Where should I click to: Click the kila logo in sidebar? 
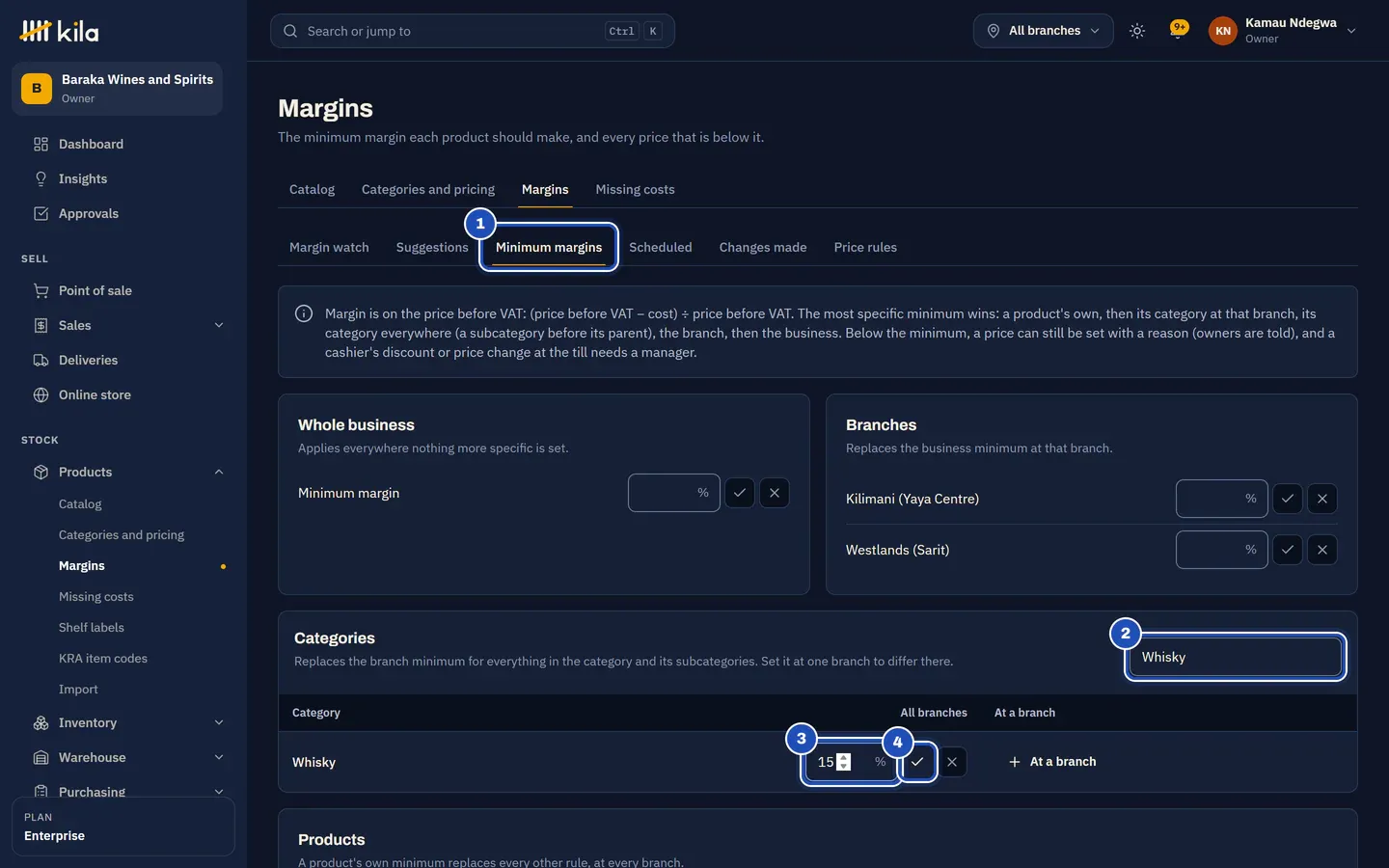[x=59, y=31]
